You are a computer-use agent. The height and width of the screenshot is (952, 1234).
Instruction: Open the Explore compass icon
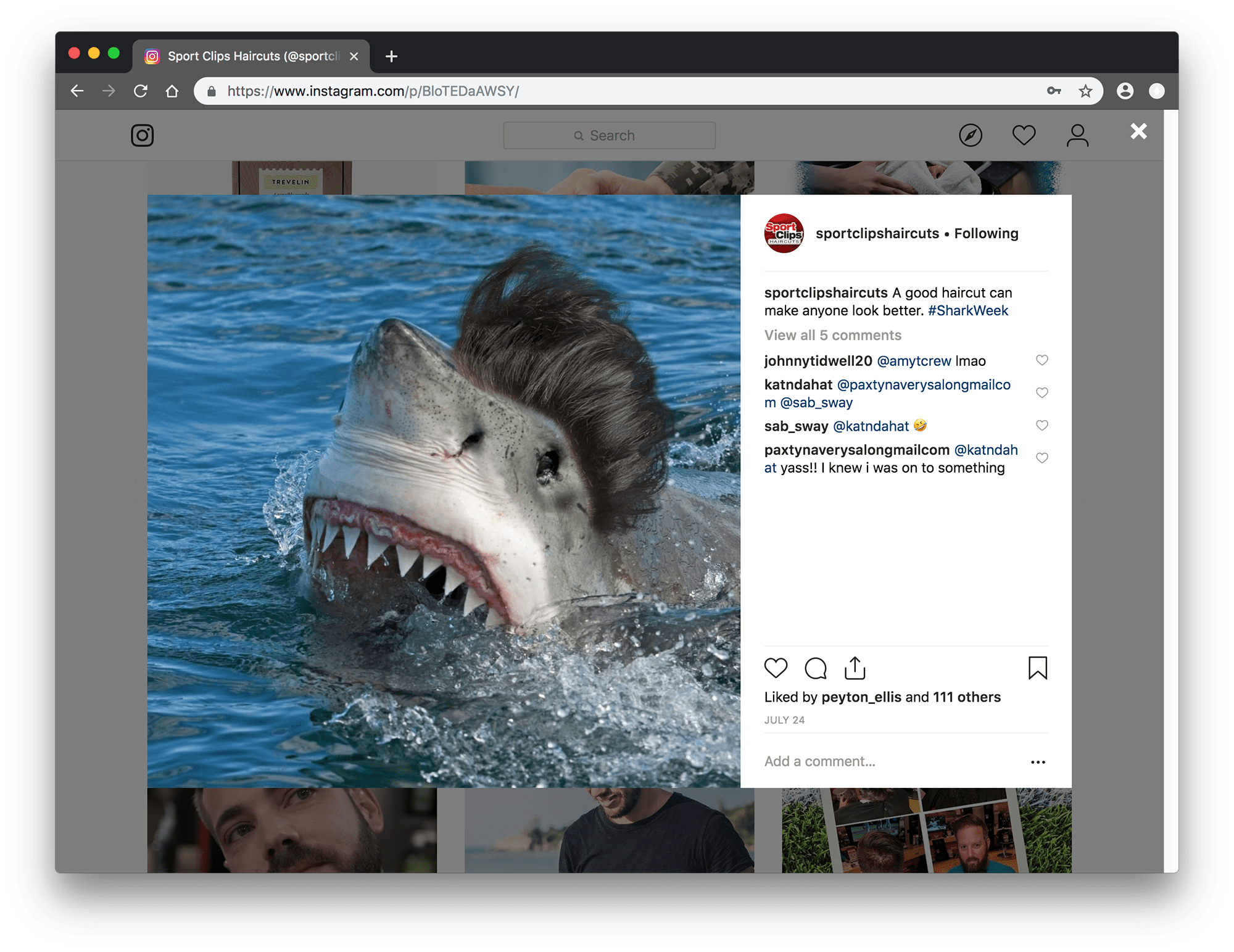pos(970,135)
